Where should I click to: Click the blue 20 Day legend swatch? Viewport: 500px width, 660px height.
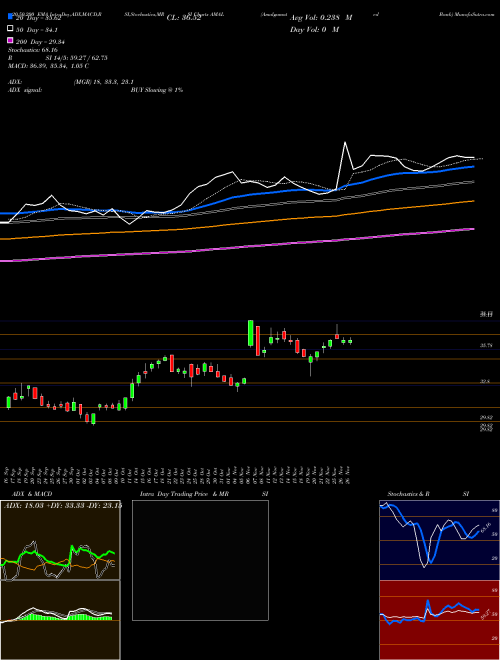[10, 17]
